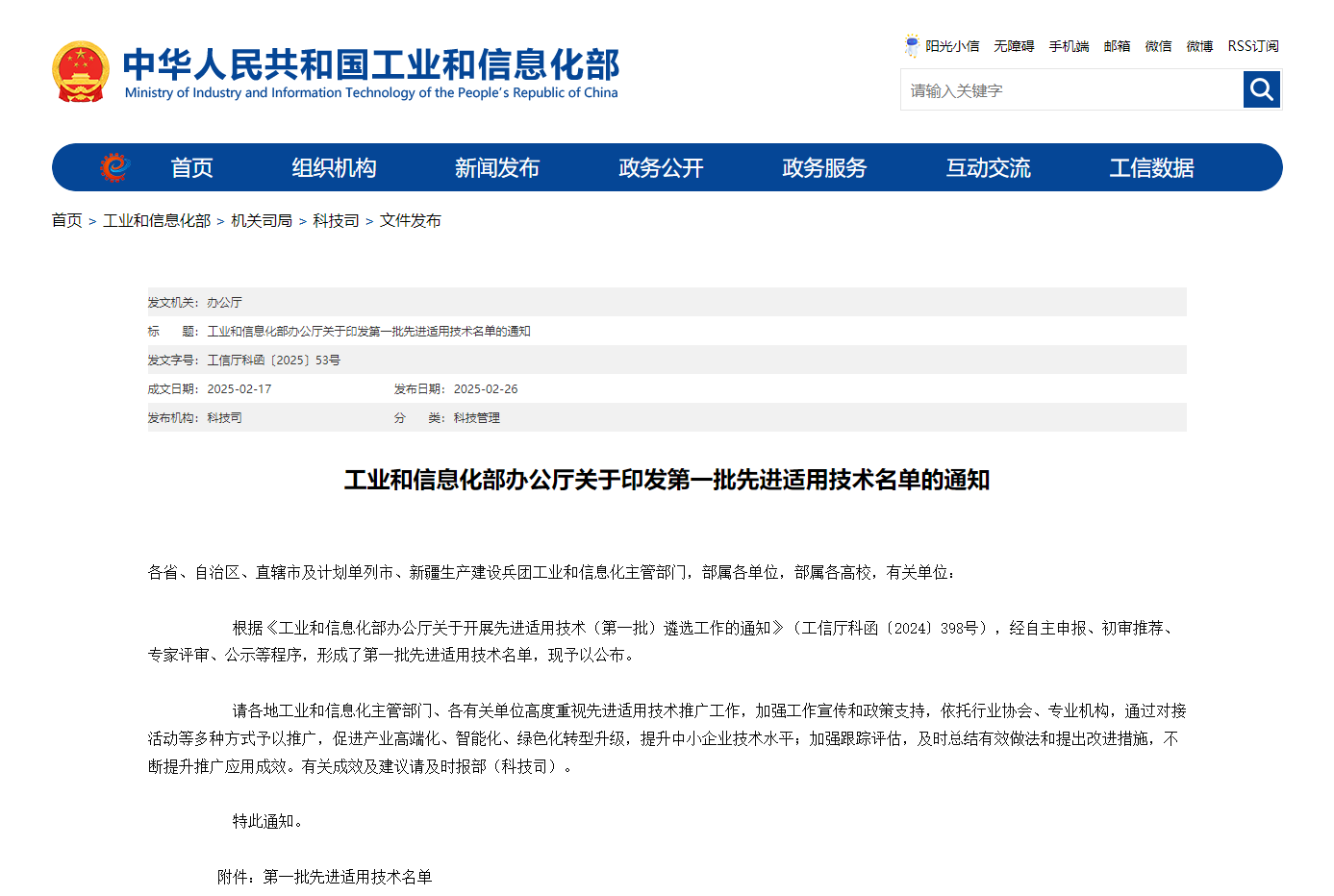
Task: Click the gear icon in navigation bar
Action: [115, 167]
